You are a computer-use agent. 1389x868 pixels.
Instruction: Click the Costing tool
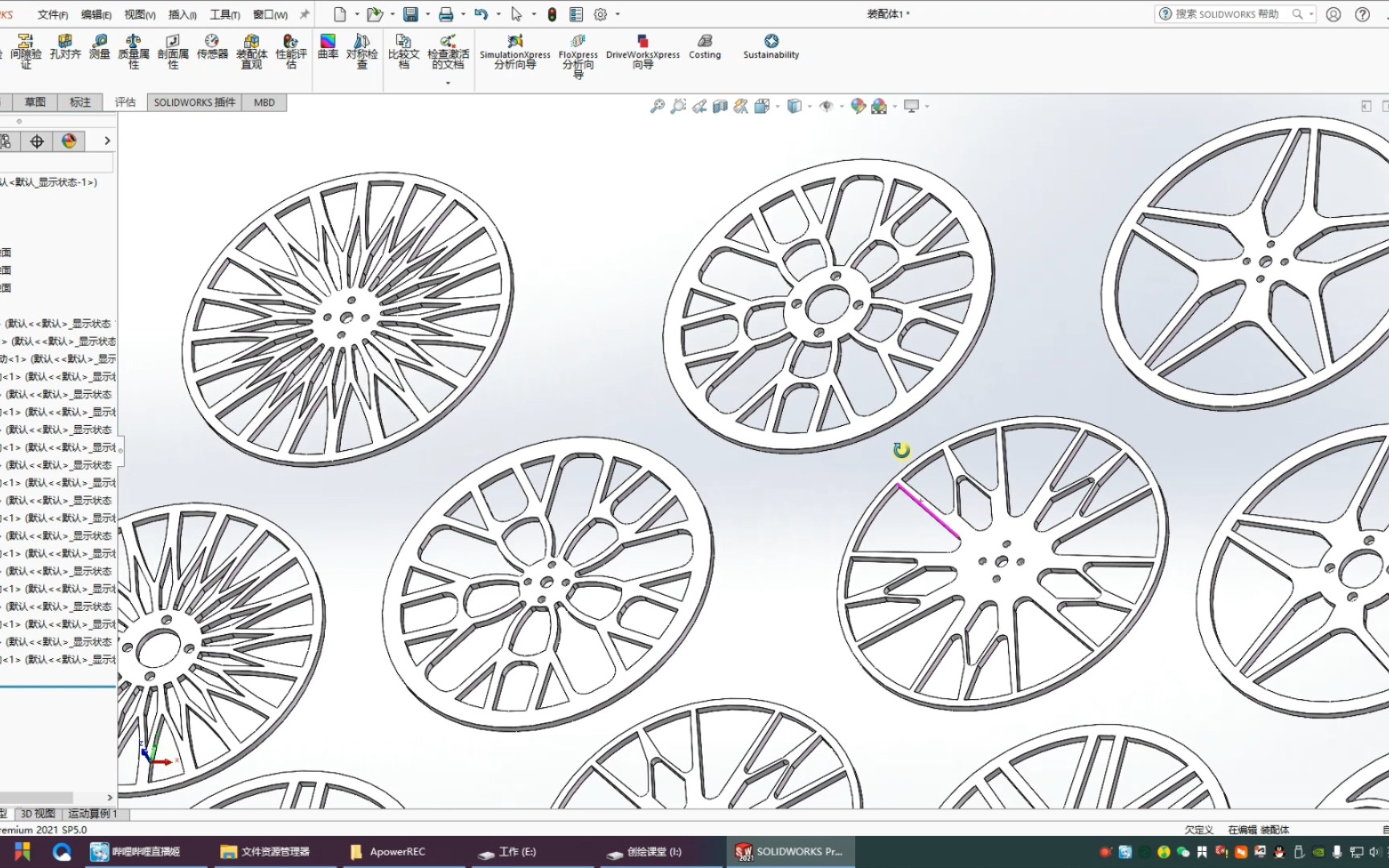(705, 47)
